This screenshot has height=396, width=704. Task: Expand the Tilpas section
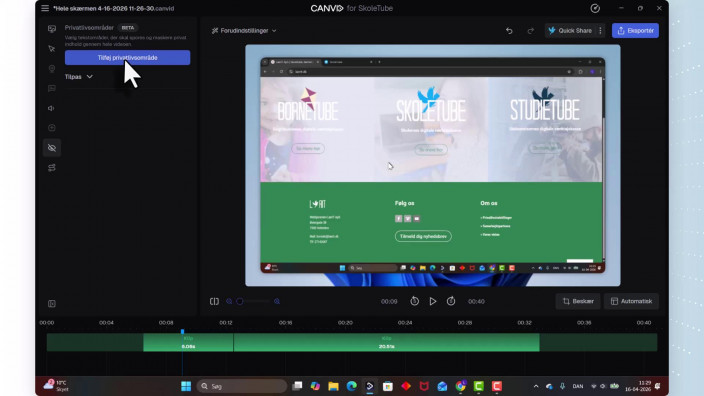pos(79,77)
